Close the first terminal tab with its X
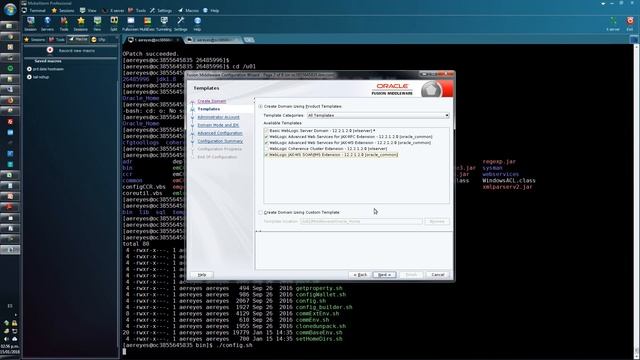Screen dimensions: 640x360 (178, 40)
